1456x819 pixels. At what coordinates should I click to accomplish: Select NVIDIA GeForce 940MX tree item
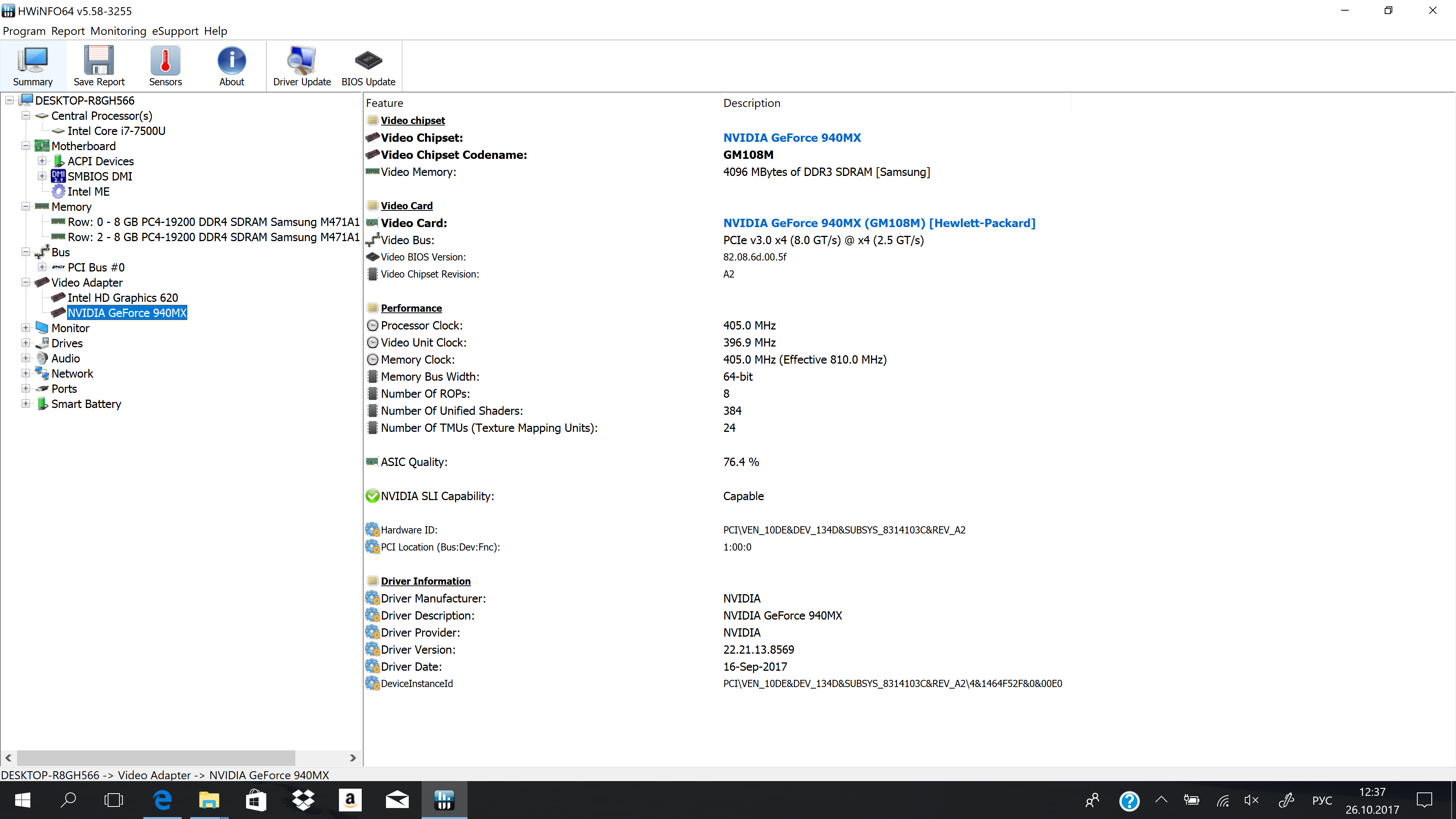pyautogui.click(x=127, y=313)
